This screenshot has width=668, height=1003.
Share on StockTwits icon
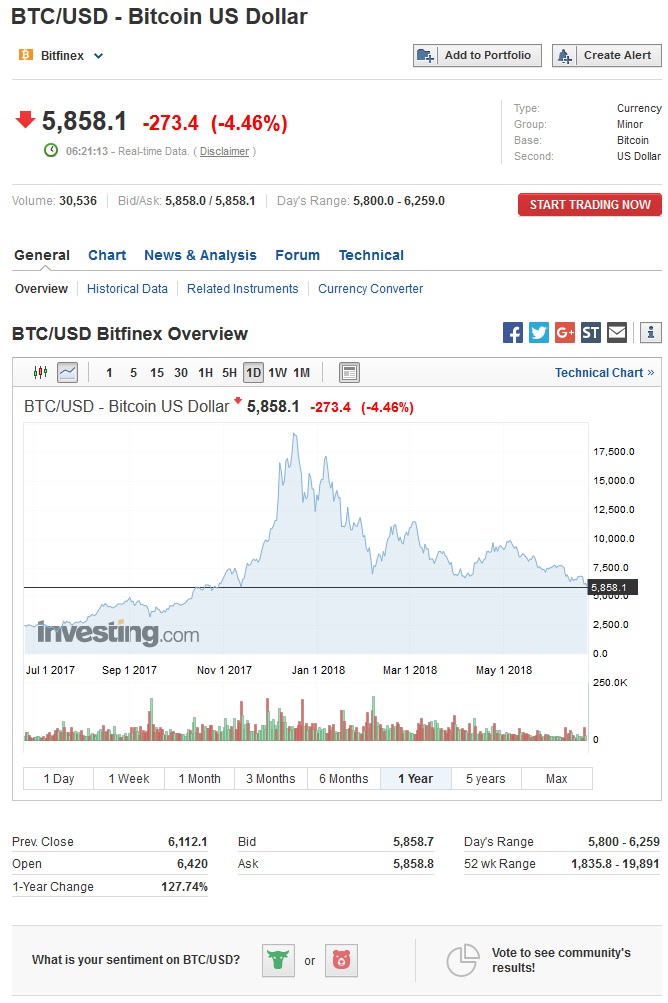coord(591,333)
